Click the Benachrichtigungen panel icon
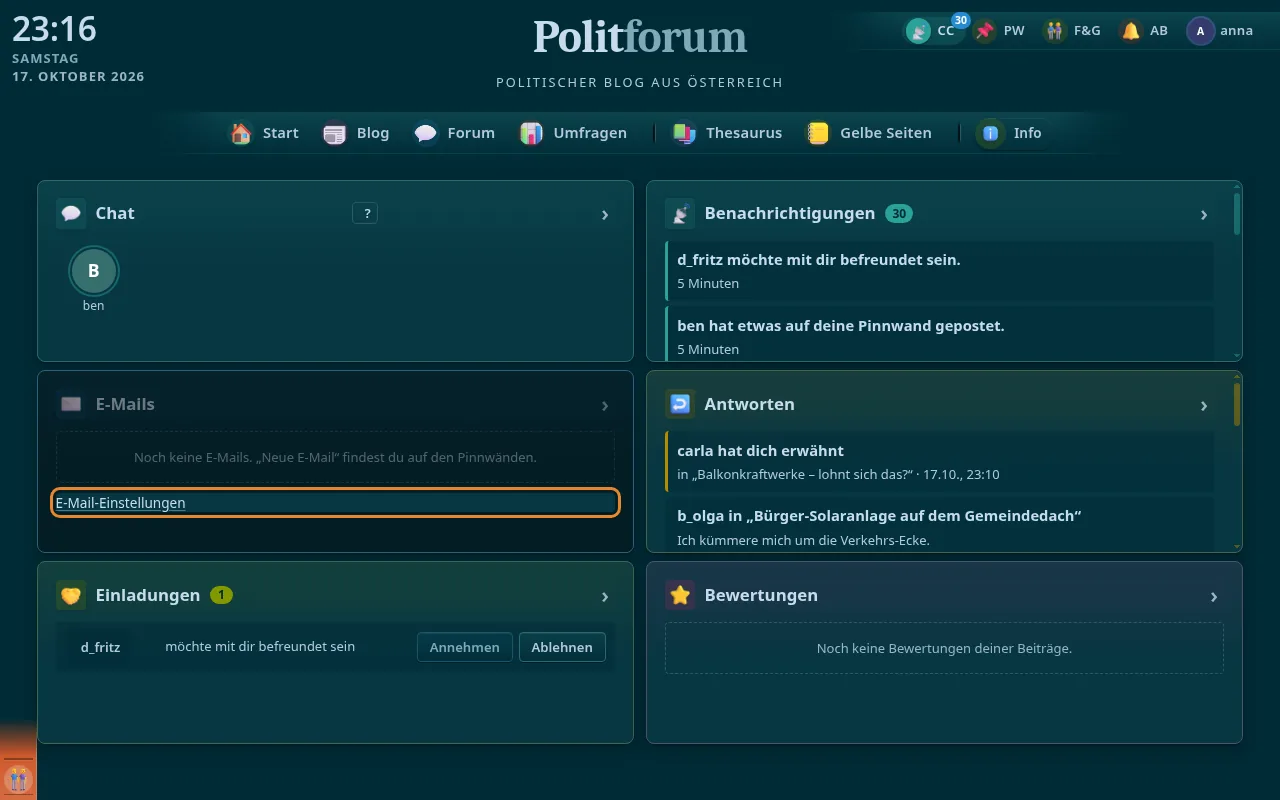1280x800 pixels. click(x=680, y=213)
